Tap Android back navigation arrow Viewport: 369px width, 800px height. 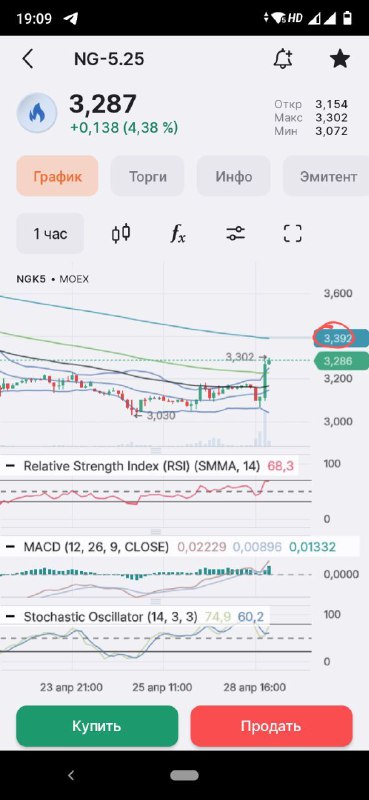point(71,776)
